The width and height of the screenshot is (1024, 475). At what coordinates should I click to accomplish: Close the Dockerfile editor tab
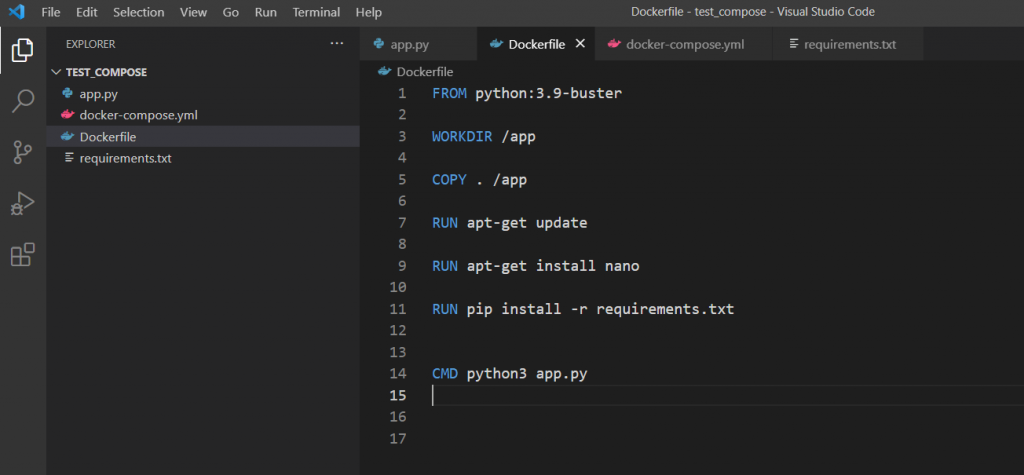(x=579, y=44)
